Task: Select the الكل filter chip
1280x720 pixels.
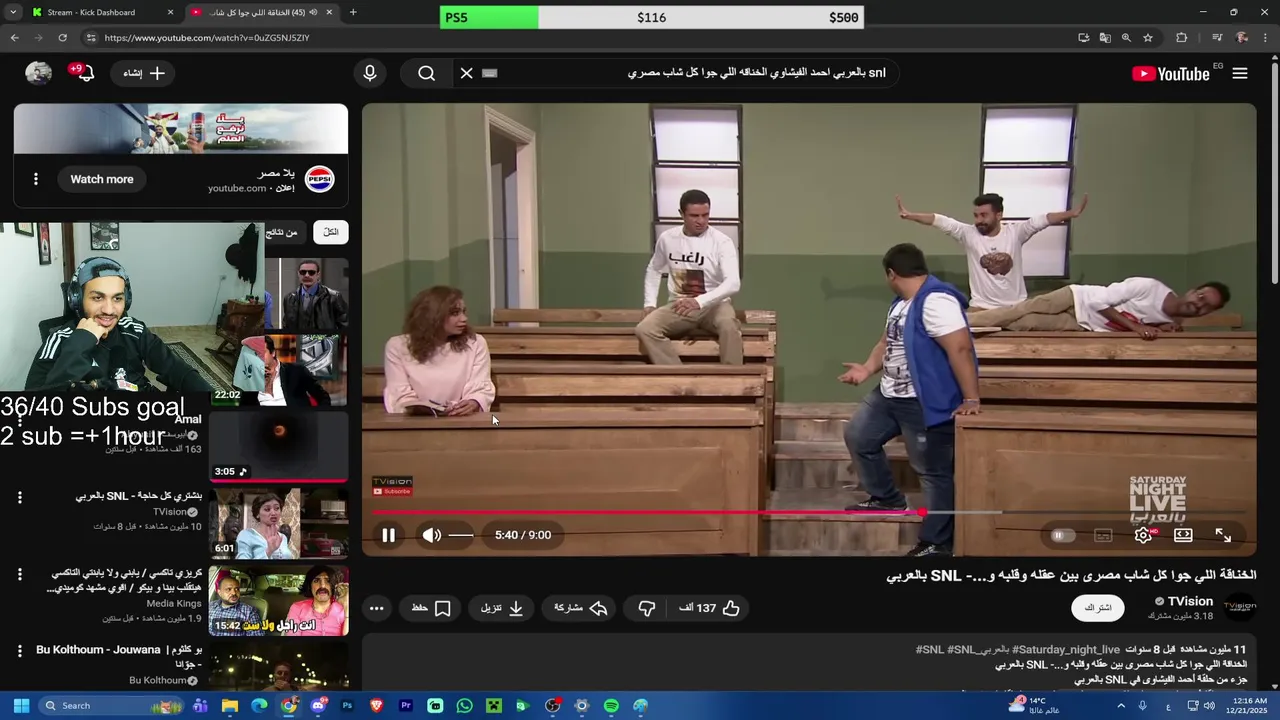Action: click(x=331, y=232)
